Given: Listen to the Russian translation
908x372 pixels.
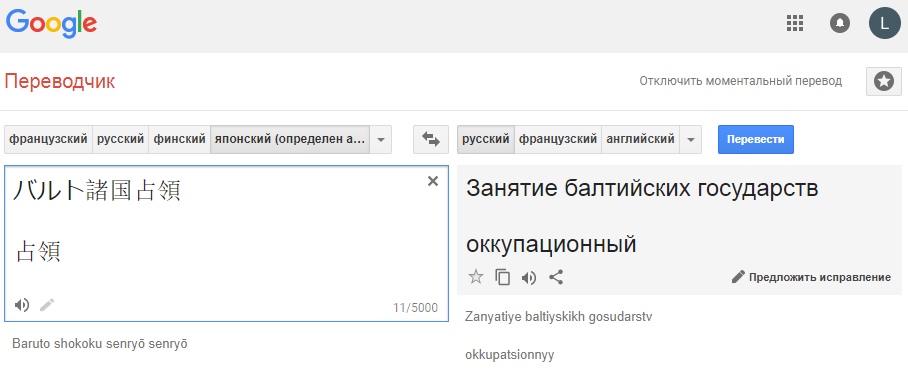Looking at the screenshot, I should (529, 278).
